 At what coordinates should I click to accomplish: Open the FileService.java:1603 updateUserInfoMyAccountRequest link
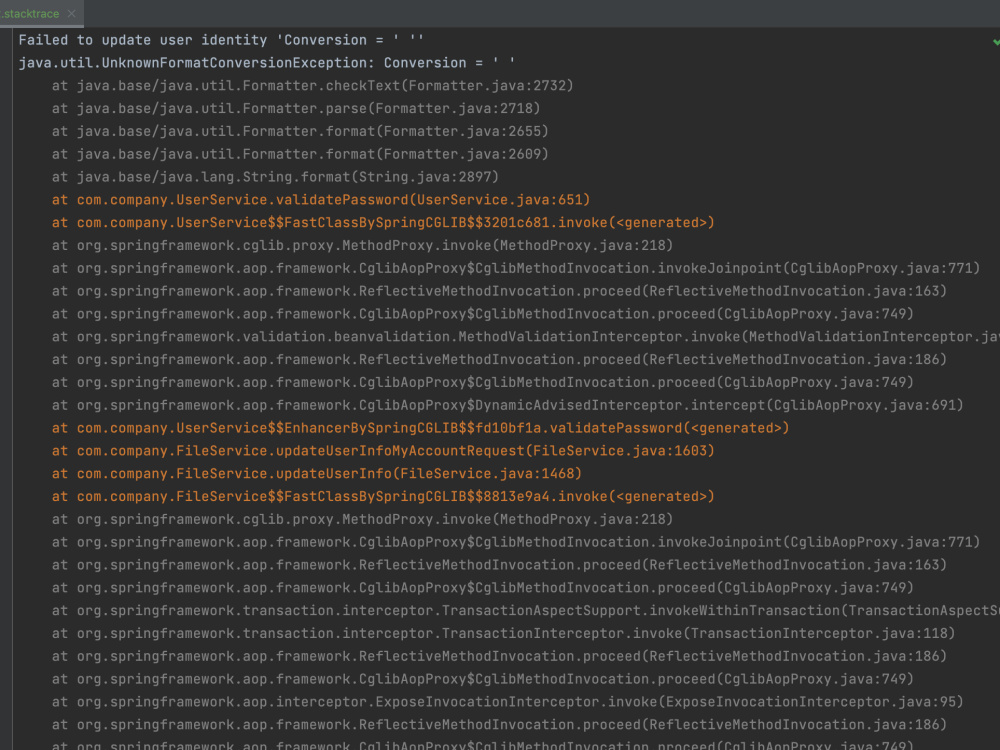[383, 451]
